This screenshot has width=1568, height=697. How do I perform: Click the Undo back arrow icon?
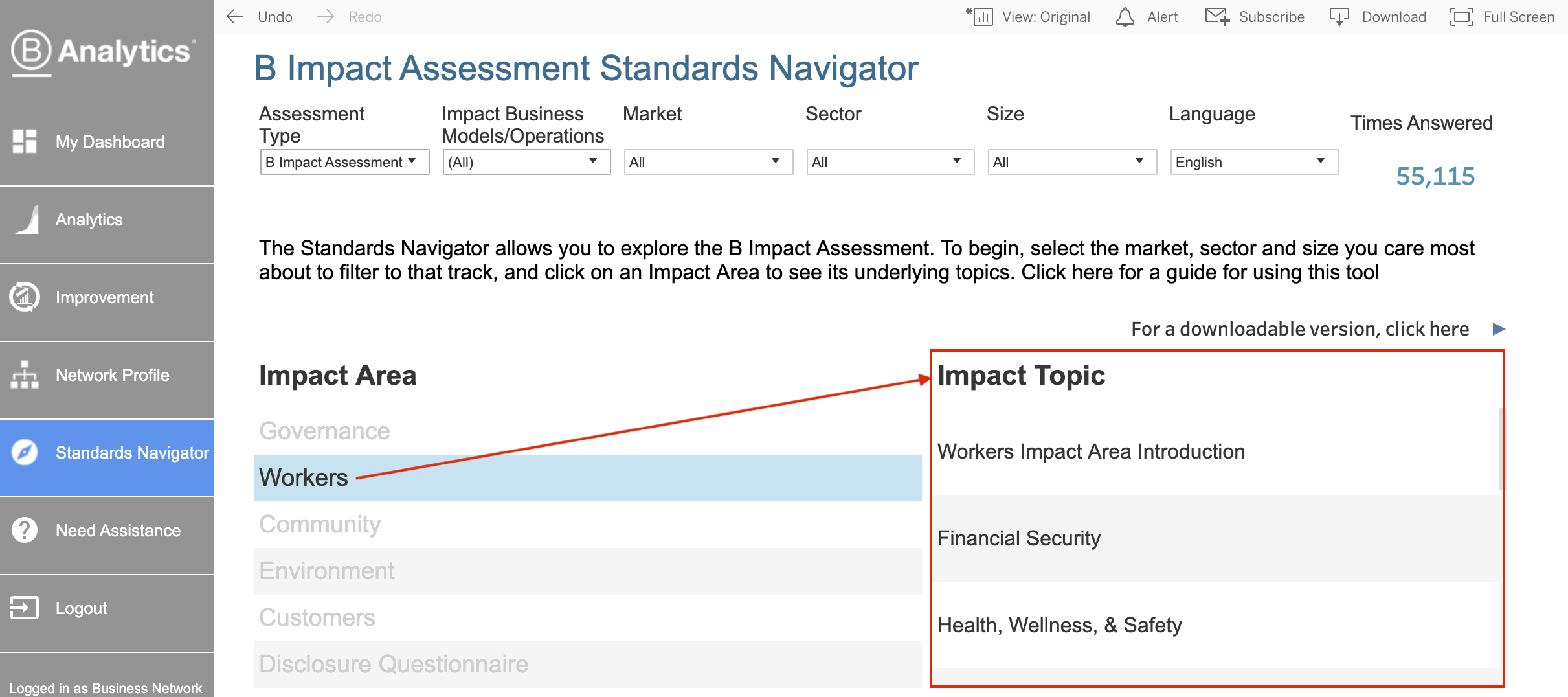coord(235,17)
